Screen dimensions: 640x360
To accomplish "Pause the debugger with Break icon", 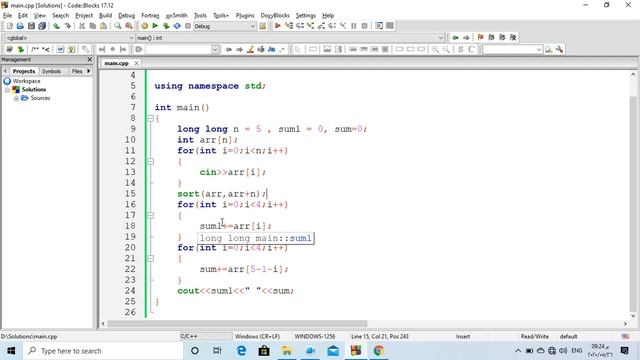I will pos(353,26).
